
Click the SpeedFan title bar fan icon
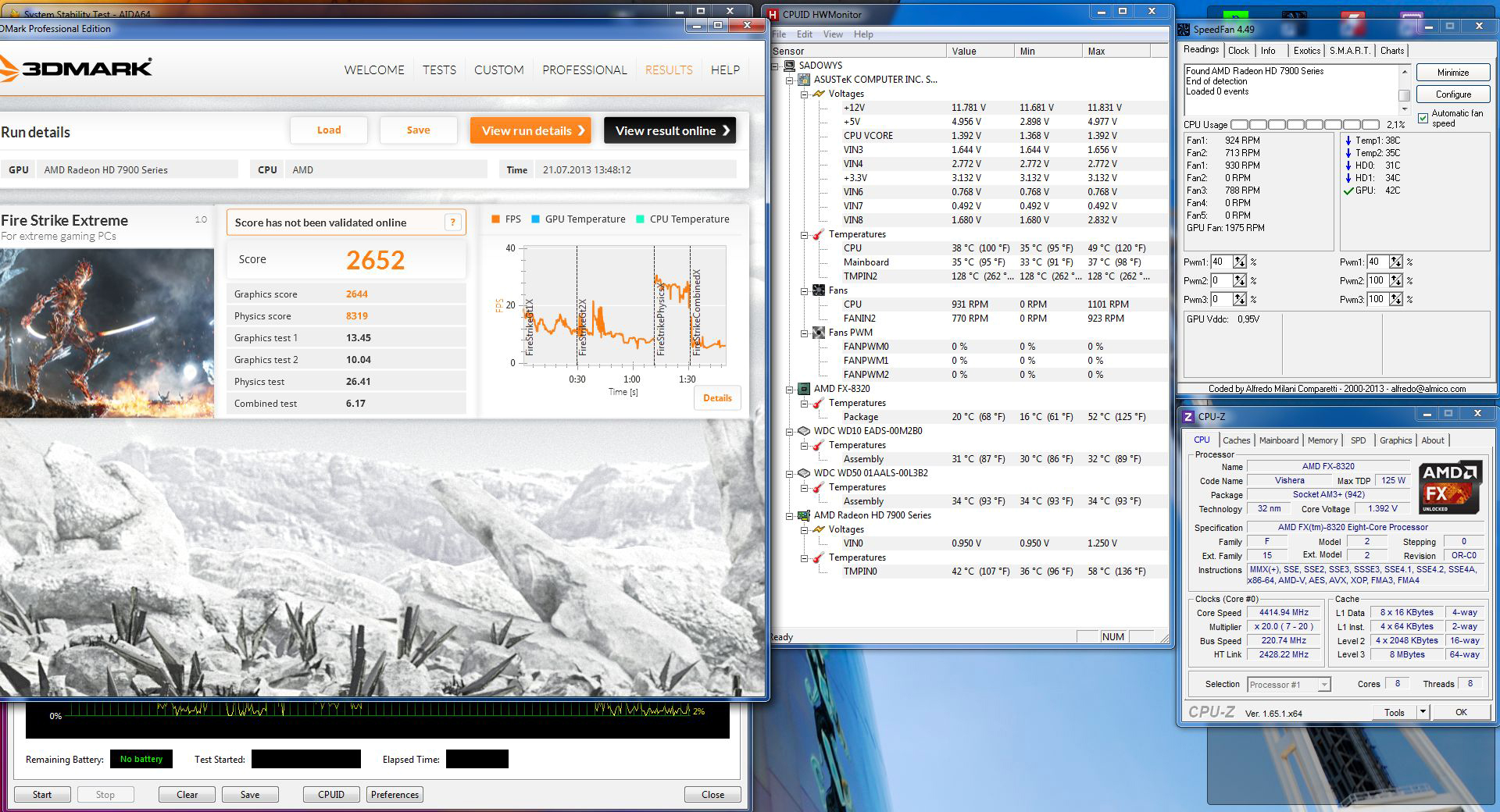[1184, 30]
